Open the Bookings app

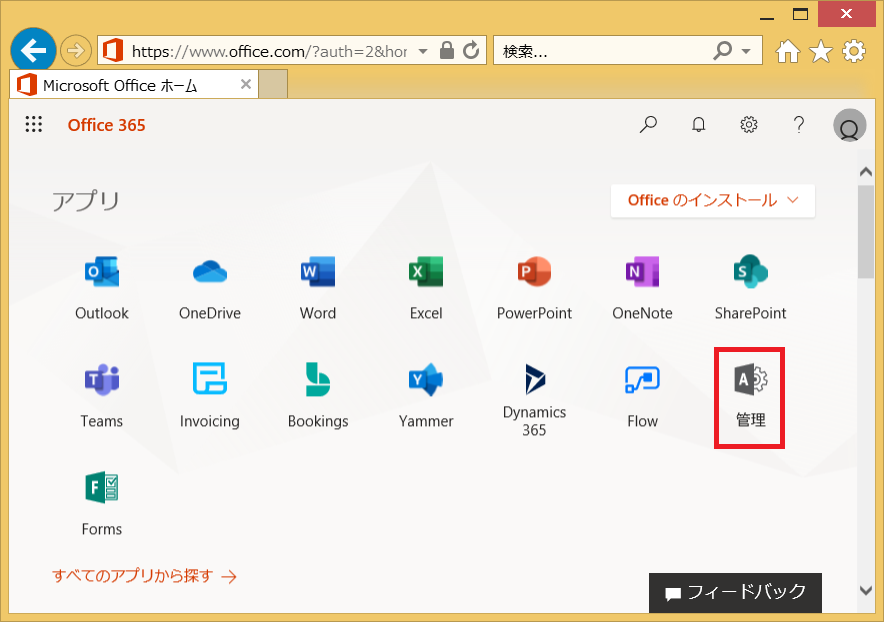318,396
